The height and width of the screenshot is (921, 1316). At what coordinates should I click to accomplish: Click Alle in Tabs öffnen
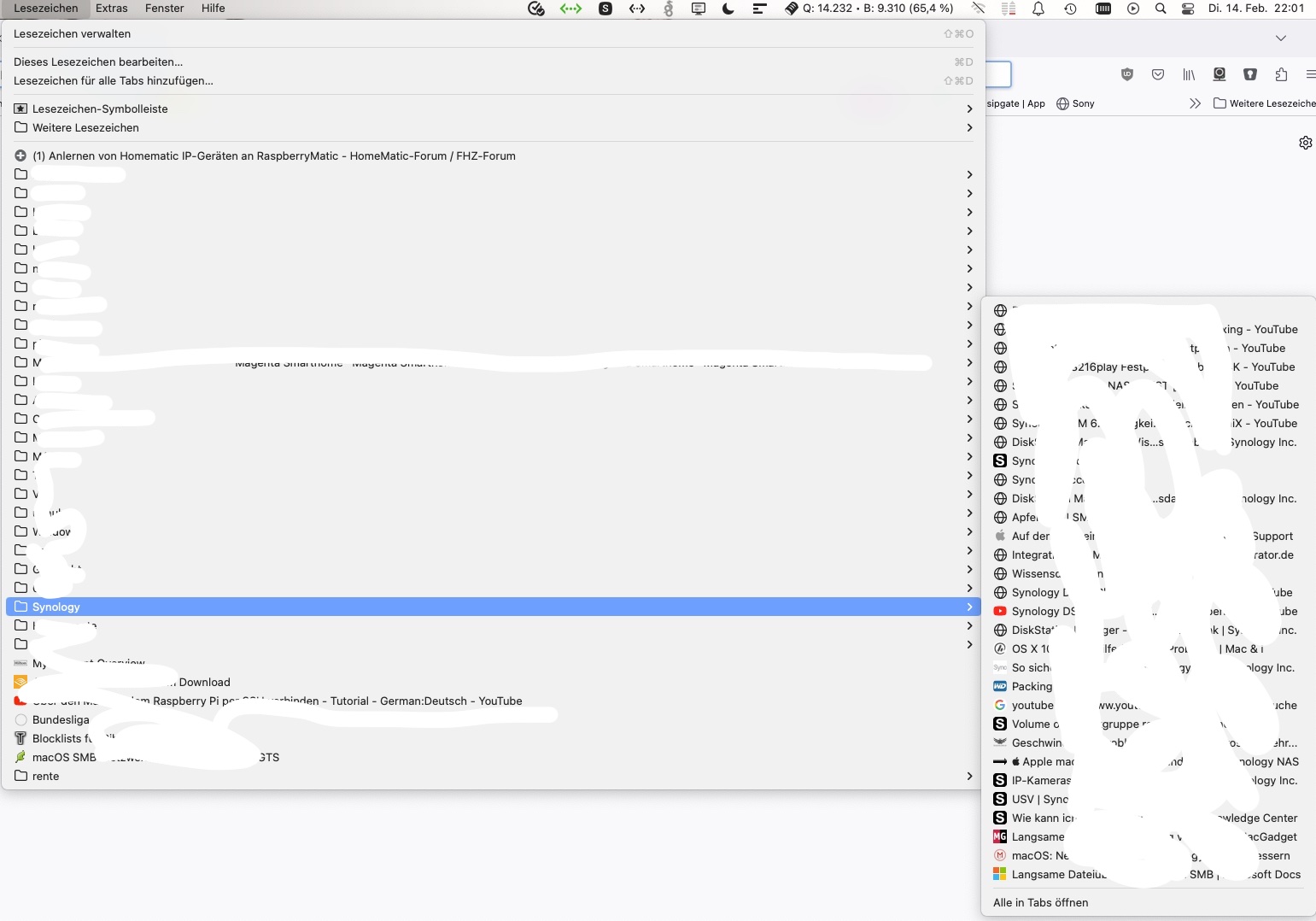pyautogui.click(x=1040, y=902)
